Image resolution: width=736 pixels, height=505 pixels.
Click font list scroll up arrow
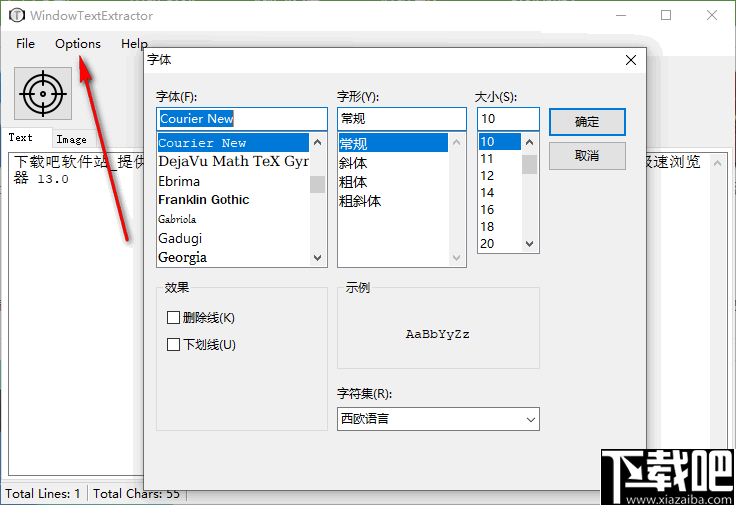point(318,142)
